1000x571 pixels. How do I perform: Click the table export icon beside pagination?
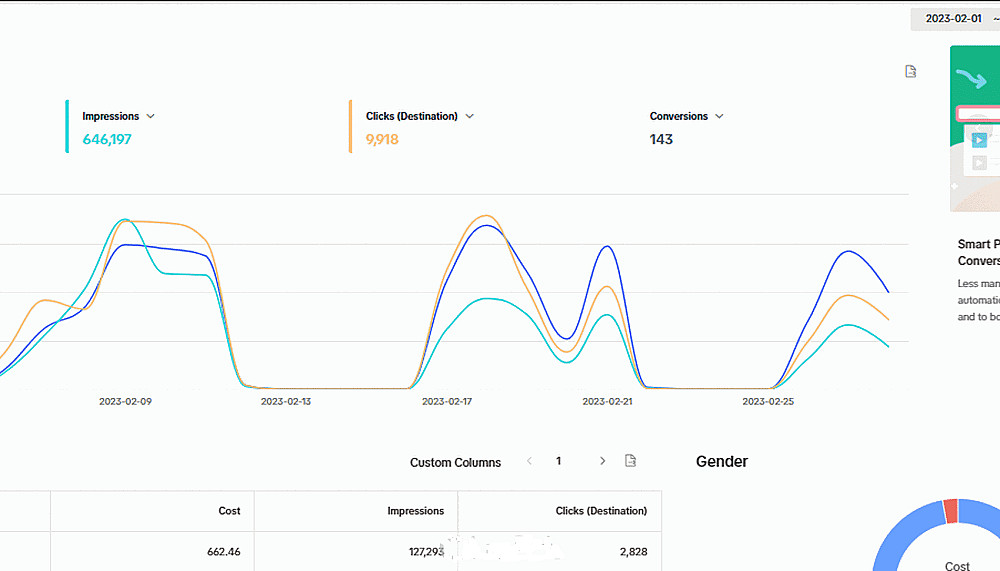coord(630,461)
